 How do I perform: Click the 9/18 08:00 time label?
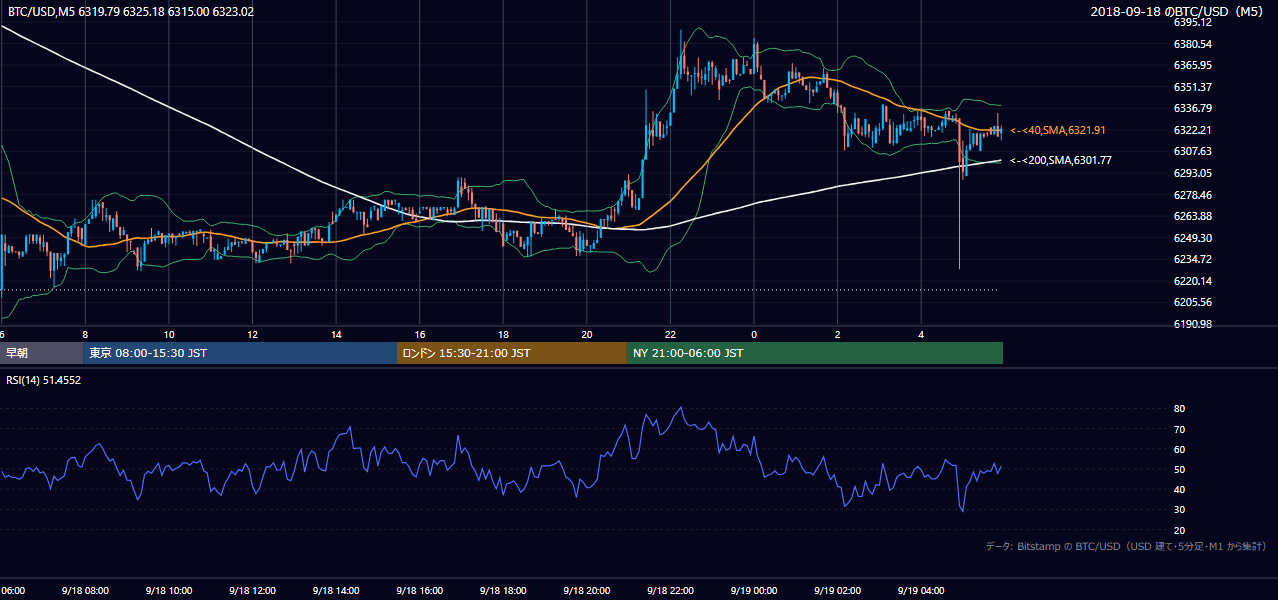(84, 591)
